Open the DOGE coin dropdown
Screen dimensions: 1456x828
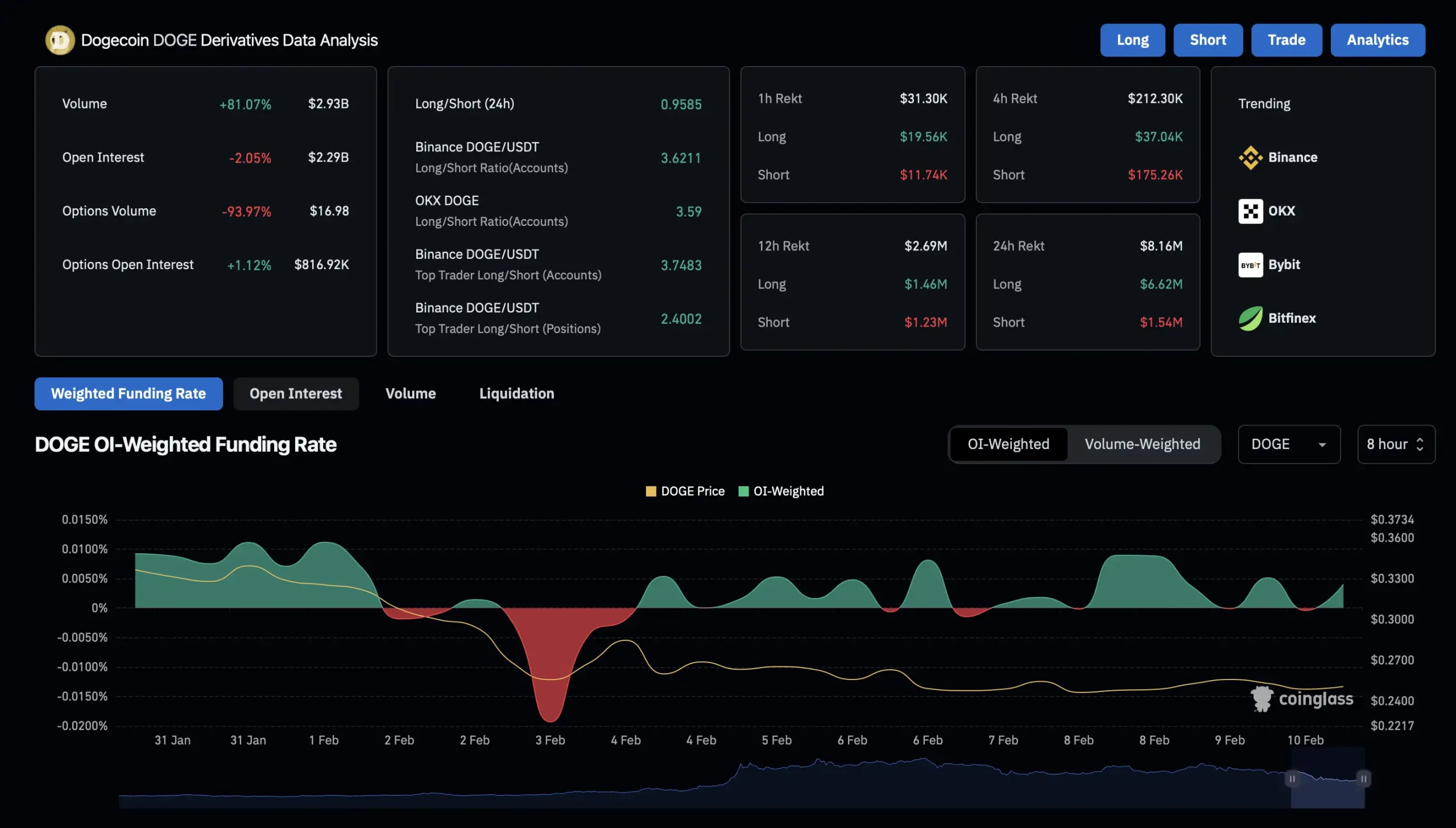click(1289, 444)
